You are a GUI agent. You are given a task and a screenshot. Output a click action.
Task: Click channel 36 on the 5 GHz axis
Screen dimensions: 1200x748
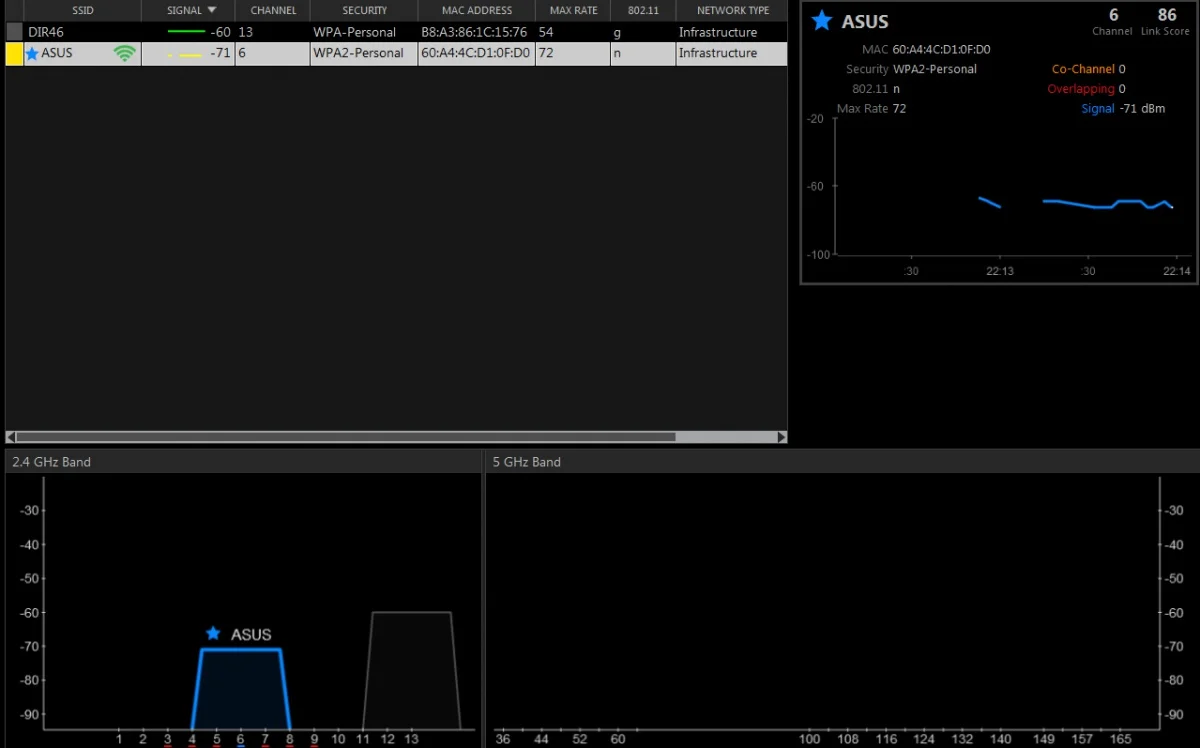tap(502, 739)
